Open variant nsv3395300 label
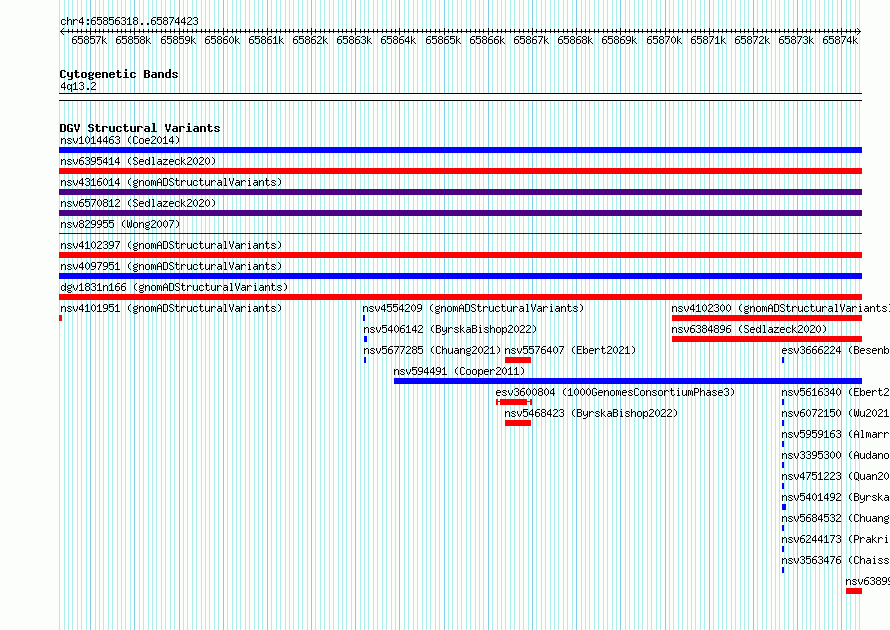 [x=836, y=455]
